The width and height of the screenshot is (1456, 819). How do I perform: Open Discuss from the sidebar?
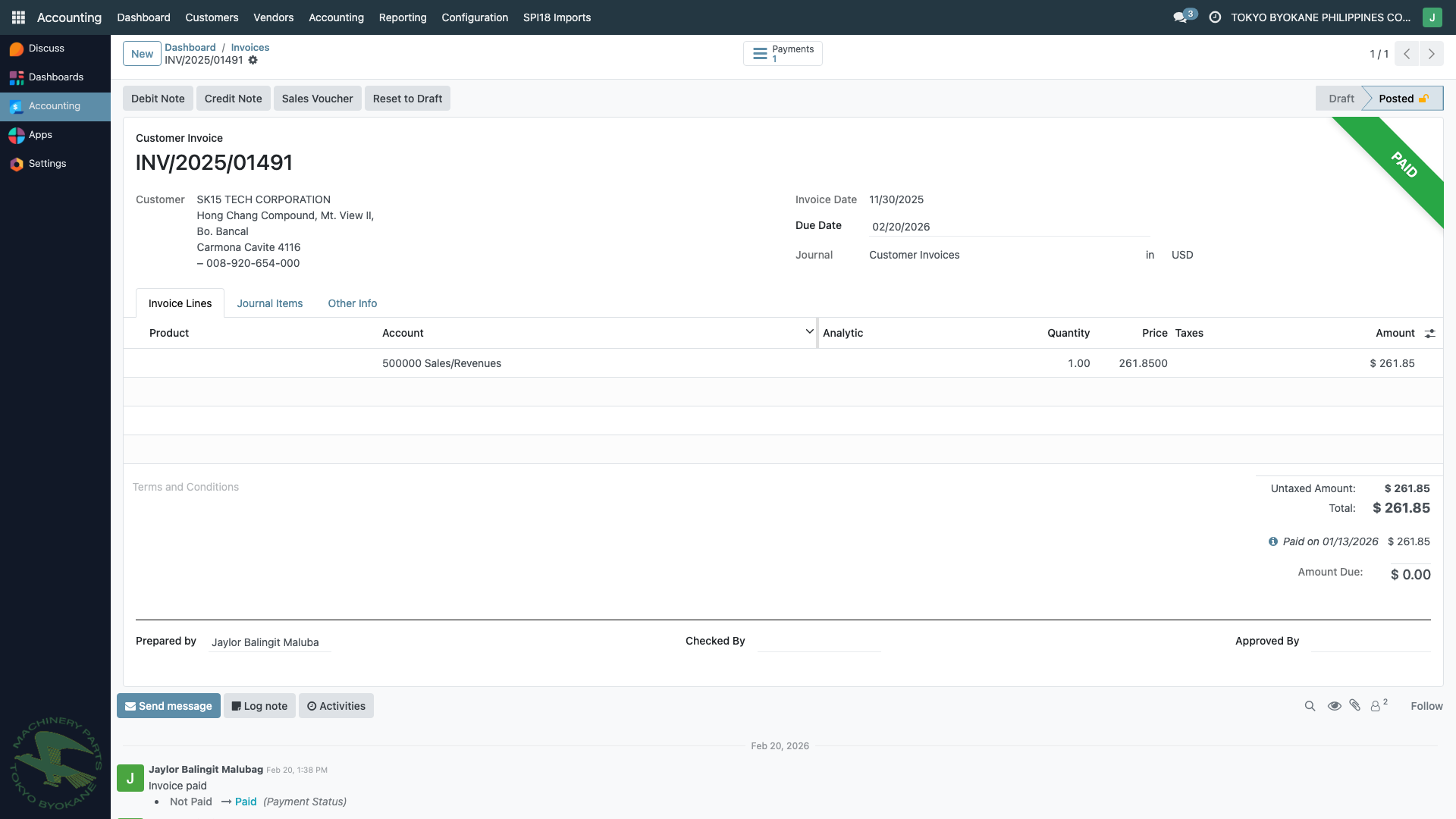pos(46,49)
